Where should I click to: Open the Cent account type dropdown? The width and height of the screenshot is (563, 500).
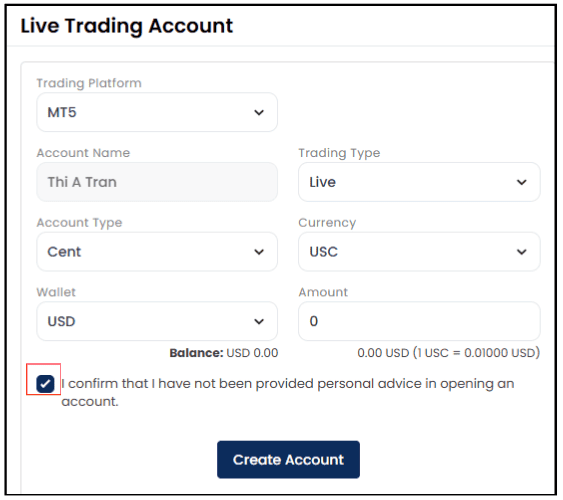click(157, 252)
